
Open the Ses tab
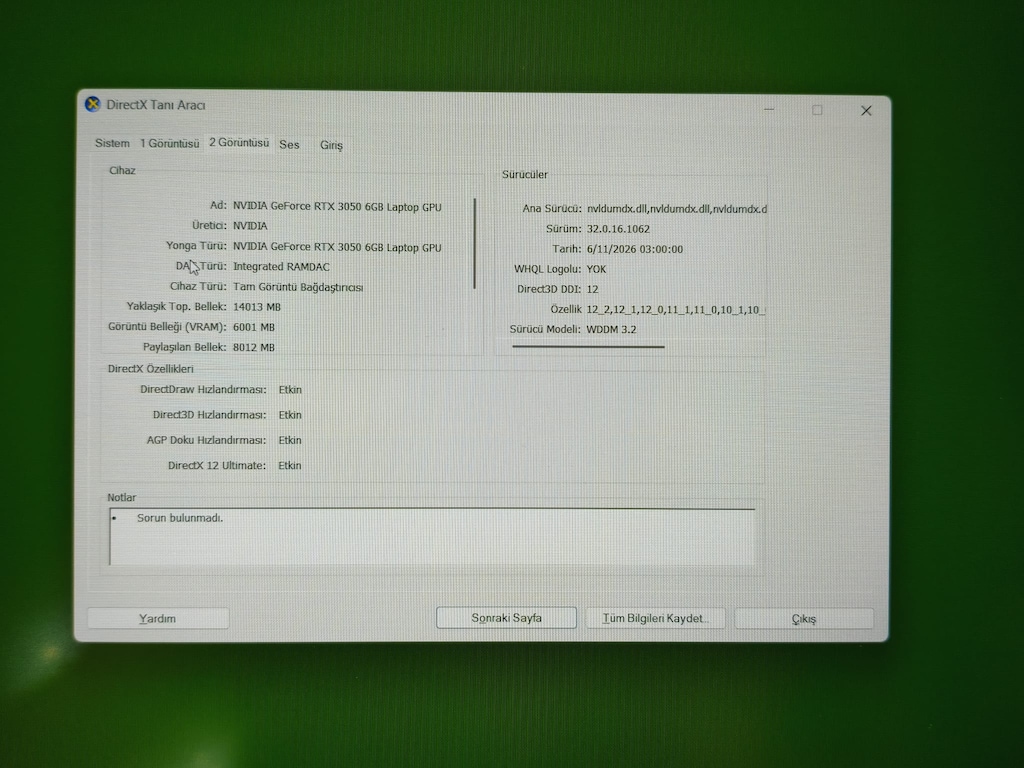(289, 144)
